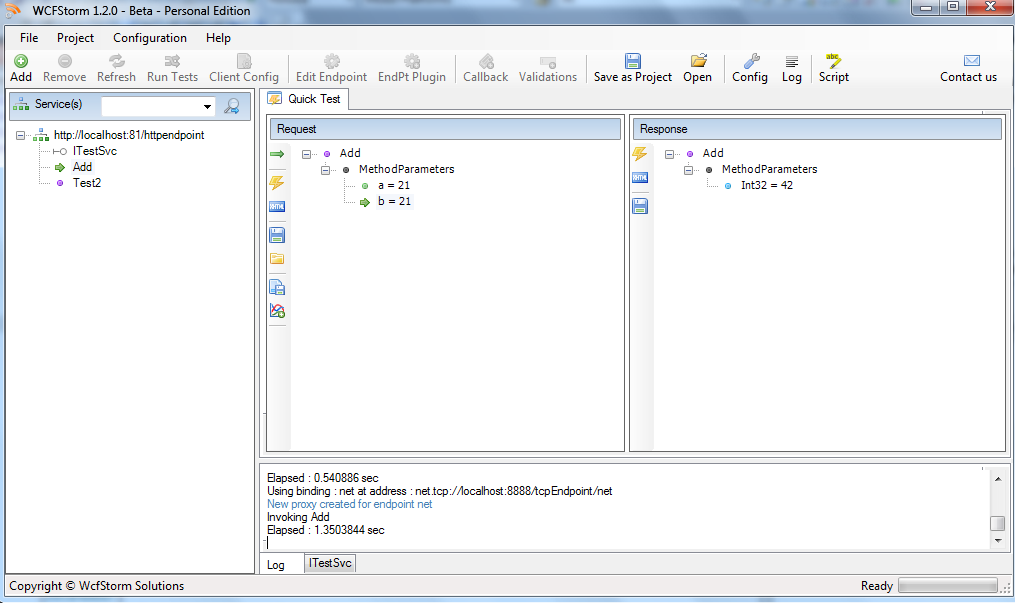
Task: Click the open folder icon in Request pane
Action: 277,259
